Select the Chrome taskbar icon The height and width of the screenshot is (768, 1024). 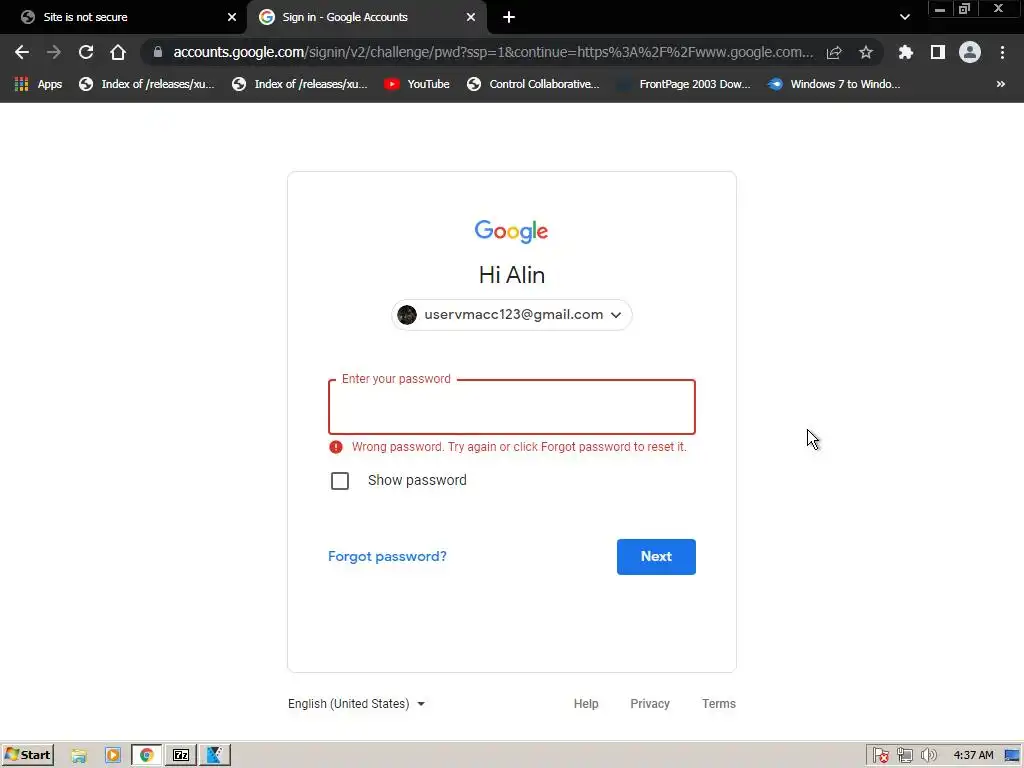tap(146, 755)
